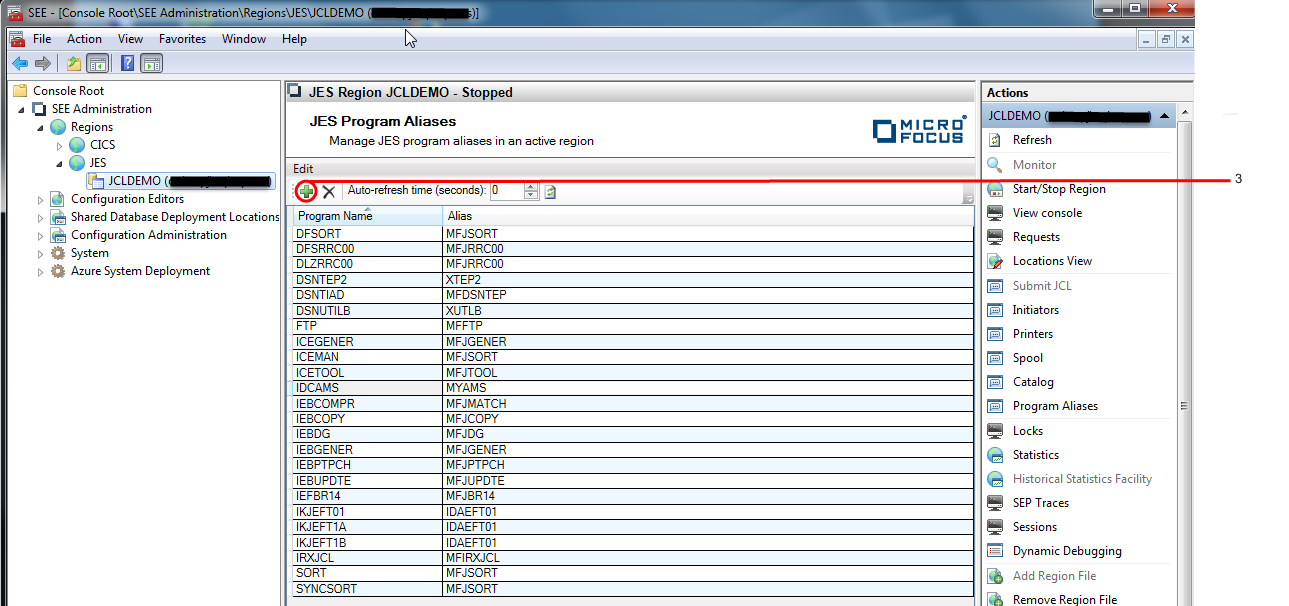This screenshot has height=606, width=1289.
Task: Expand the CICS regions node
Action: pyautogui.click(x=60, y=145)
